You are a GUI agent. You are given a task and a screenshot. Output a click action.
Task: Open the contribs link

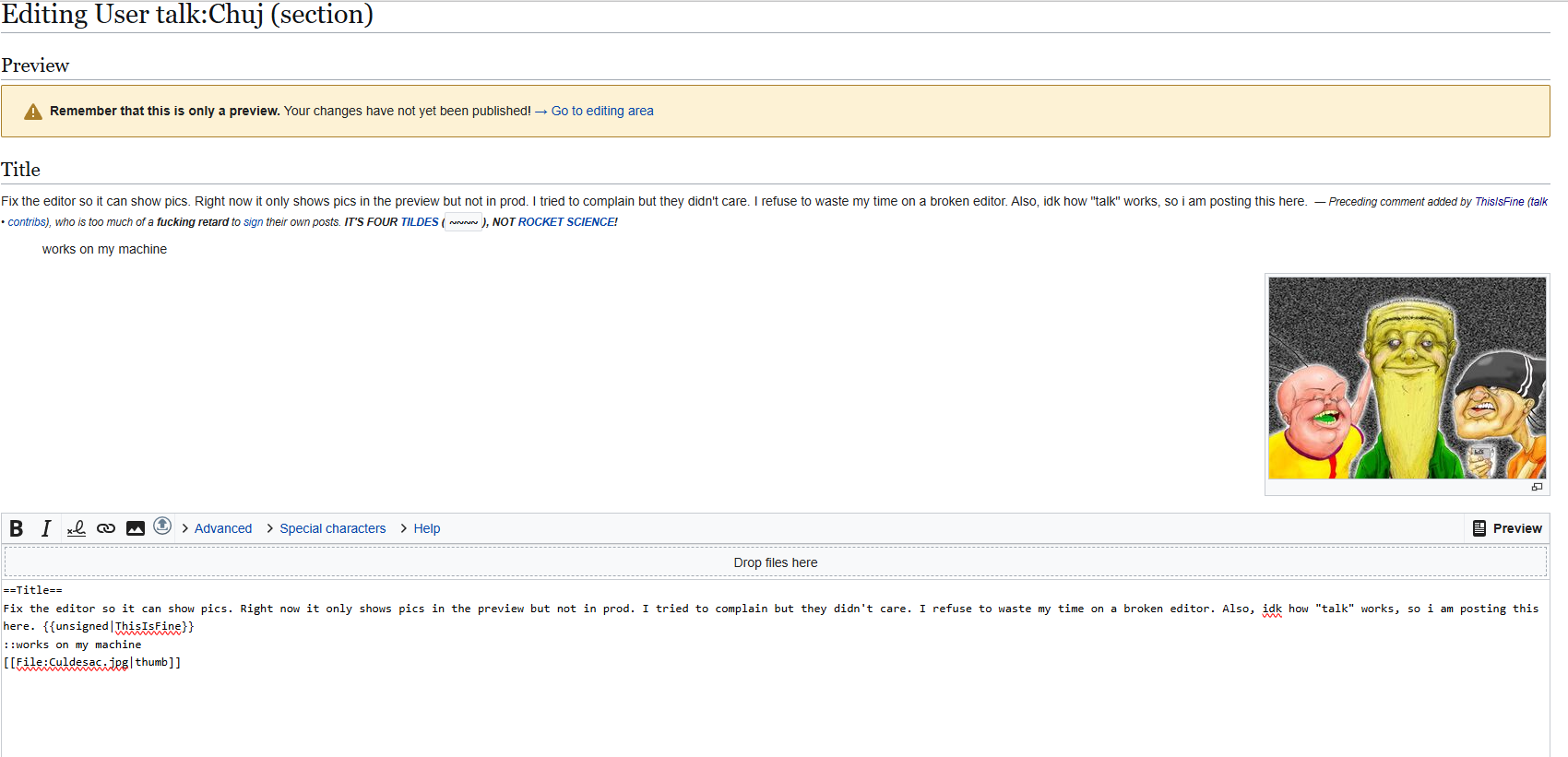[x=28, y=222]
